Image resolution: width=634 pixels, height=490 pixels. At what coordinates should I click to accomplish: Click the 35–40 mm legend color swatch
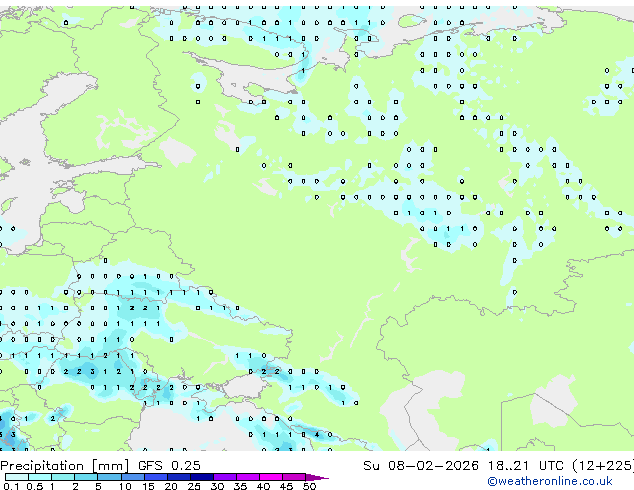(248, 477)
